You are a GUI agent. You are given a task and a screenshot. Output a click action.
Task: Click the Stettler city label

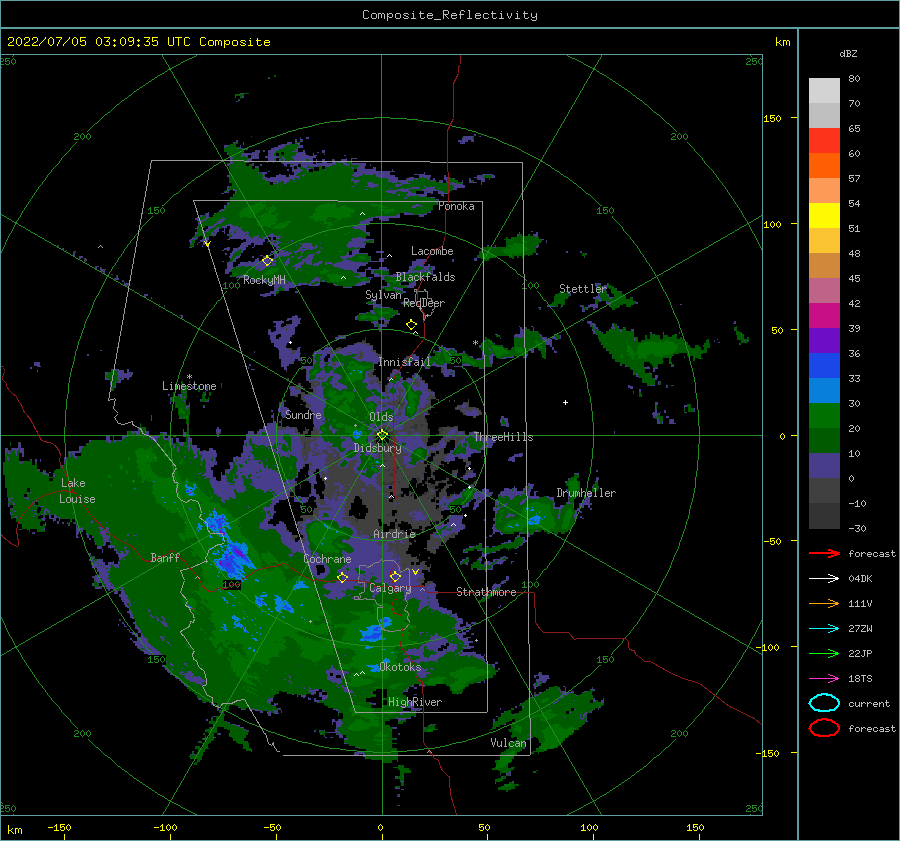(x=583, y=289)
